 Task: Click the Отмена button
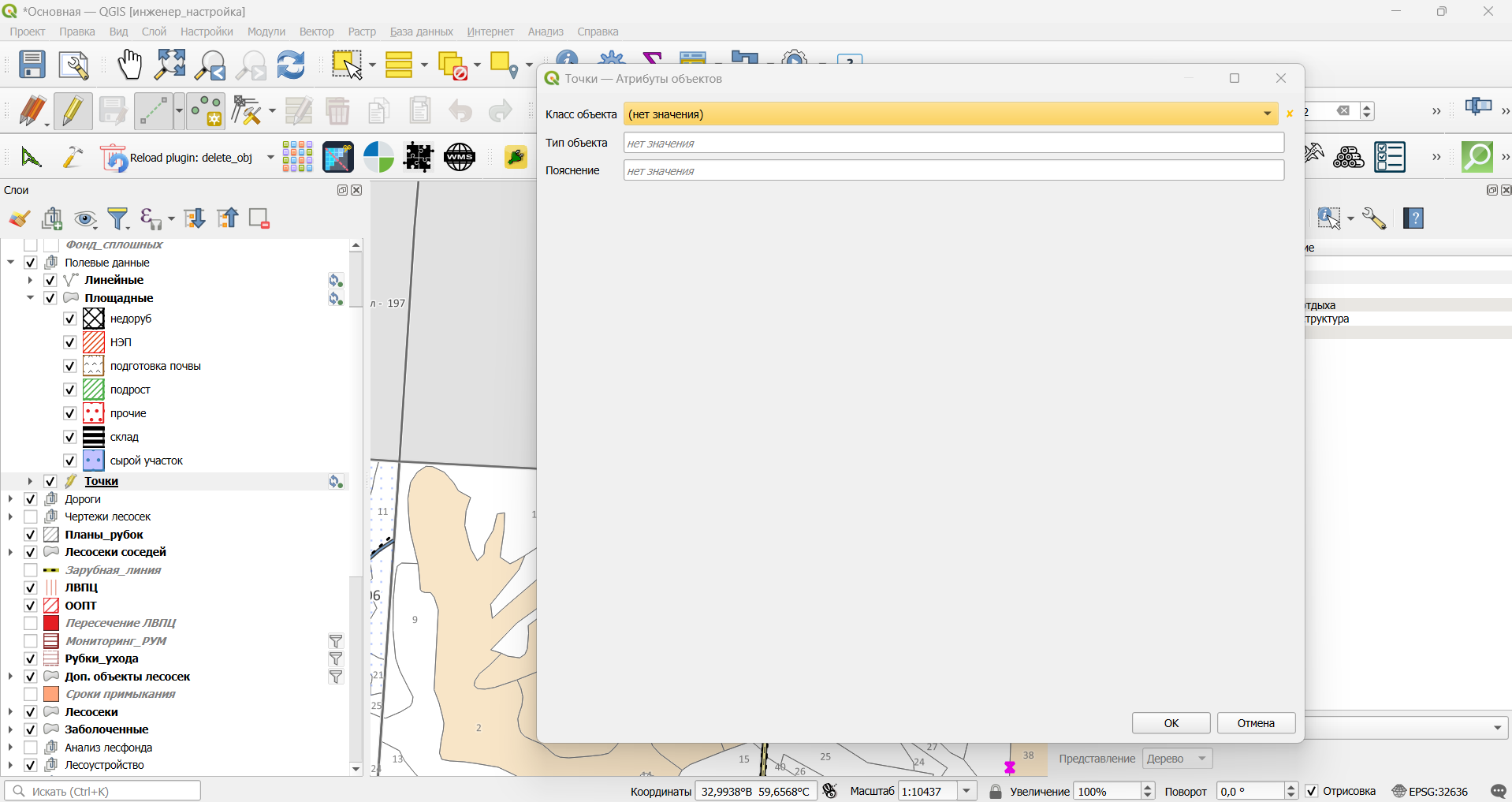[1256, 723]
